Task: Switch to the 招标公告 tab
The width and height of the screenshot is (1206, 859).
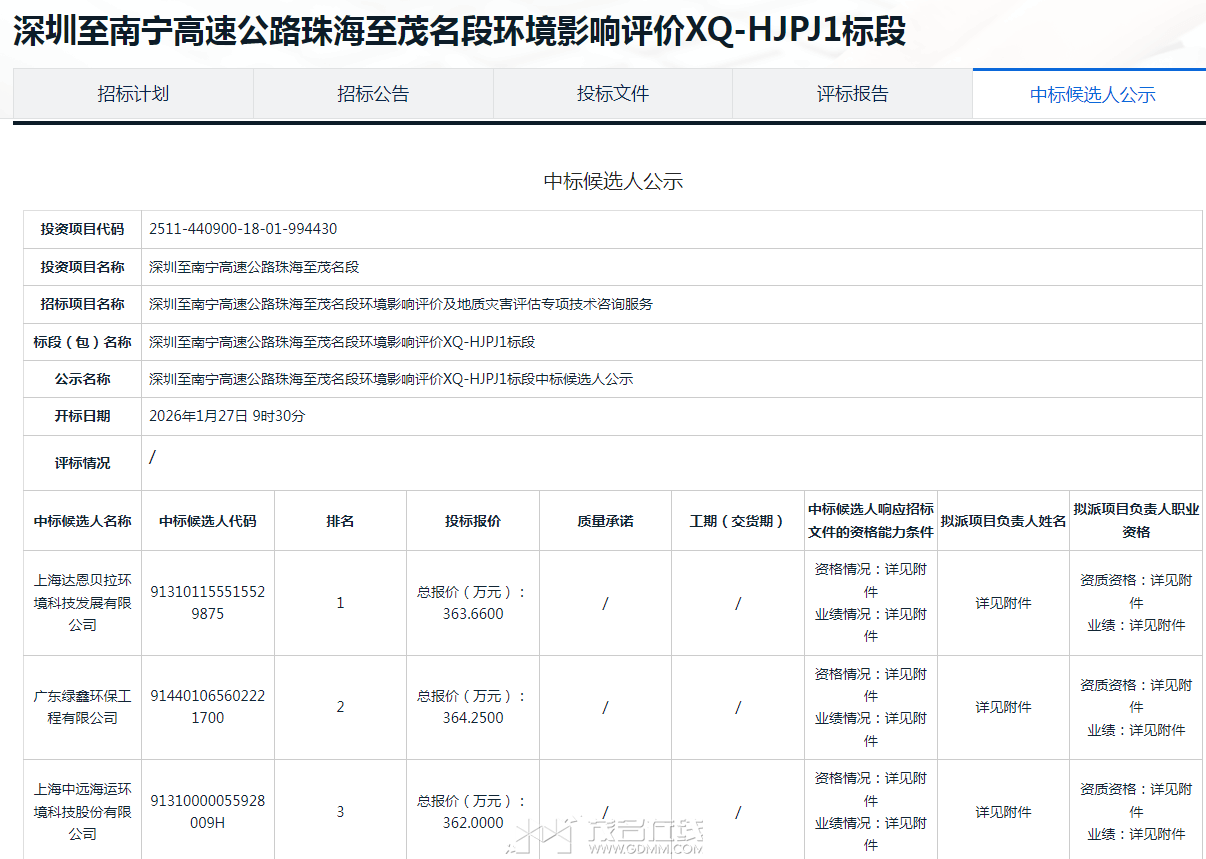Action: (x=373, y=94)
